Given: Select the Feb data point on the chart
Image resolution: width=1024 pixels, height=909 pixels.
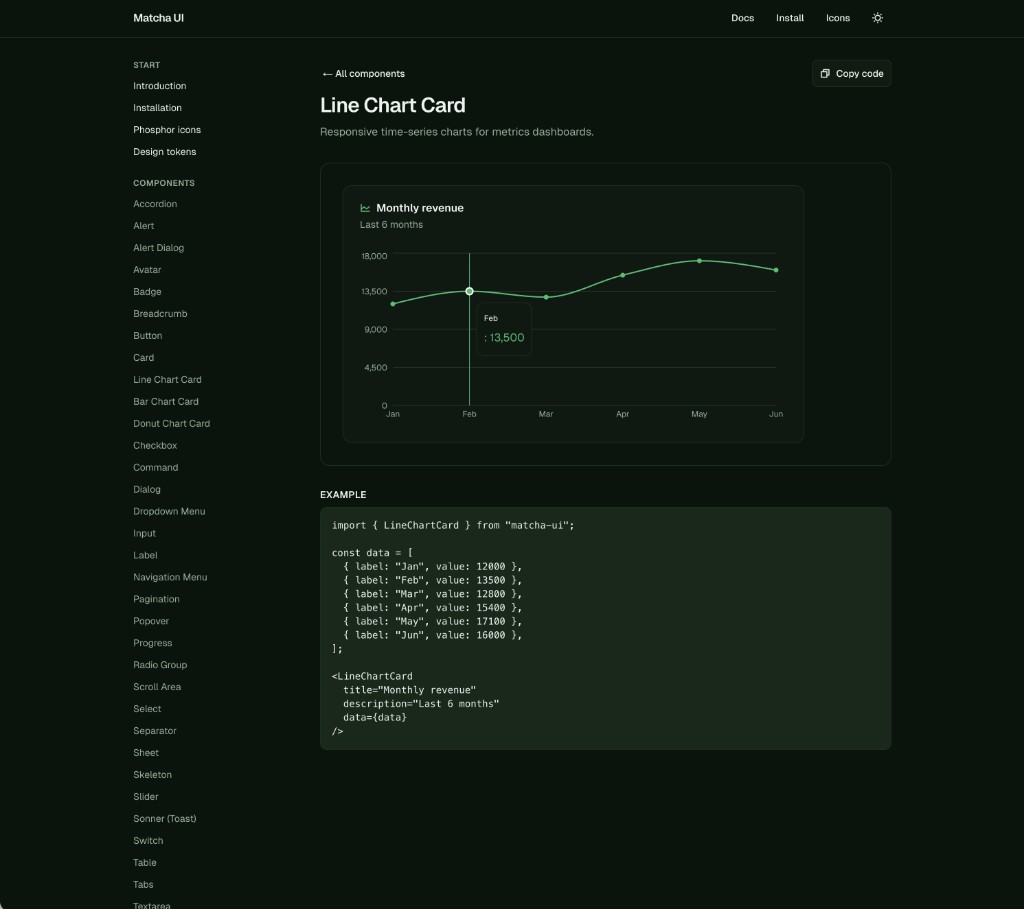Looking at the screenshot, I should click(469, 292).
